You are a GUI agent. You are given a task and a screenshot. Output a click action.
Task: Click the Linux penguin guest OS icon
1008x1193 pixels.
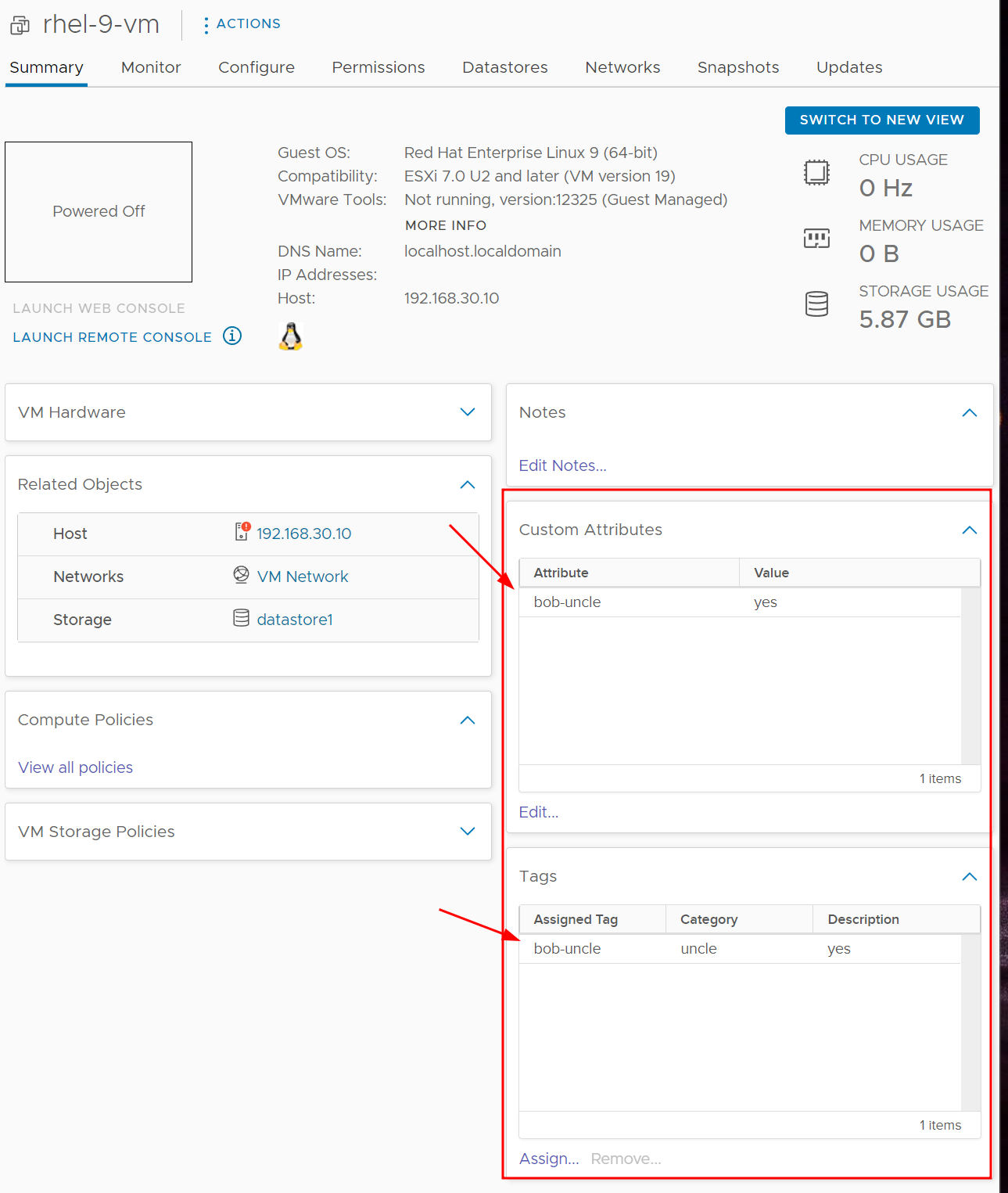point(291,336)
